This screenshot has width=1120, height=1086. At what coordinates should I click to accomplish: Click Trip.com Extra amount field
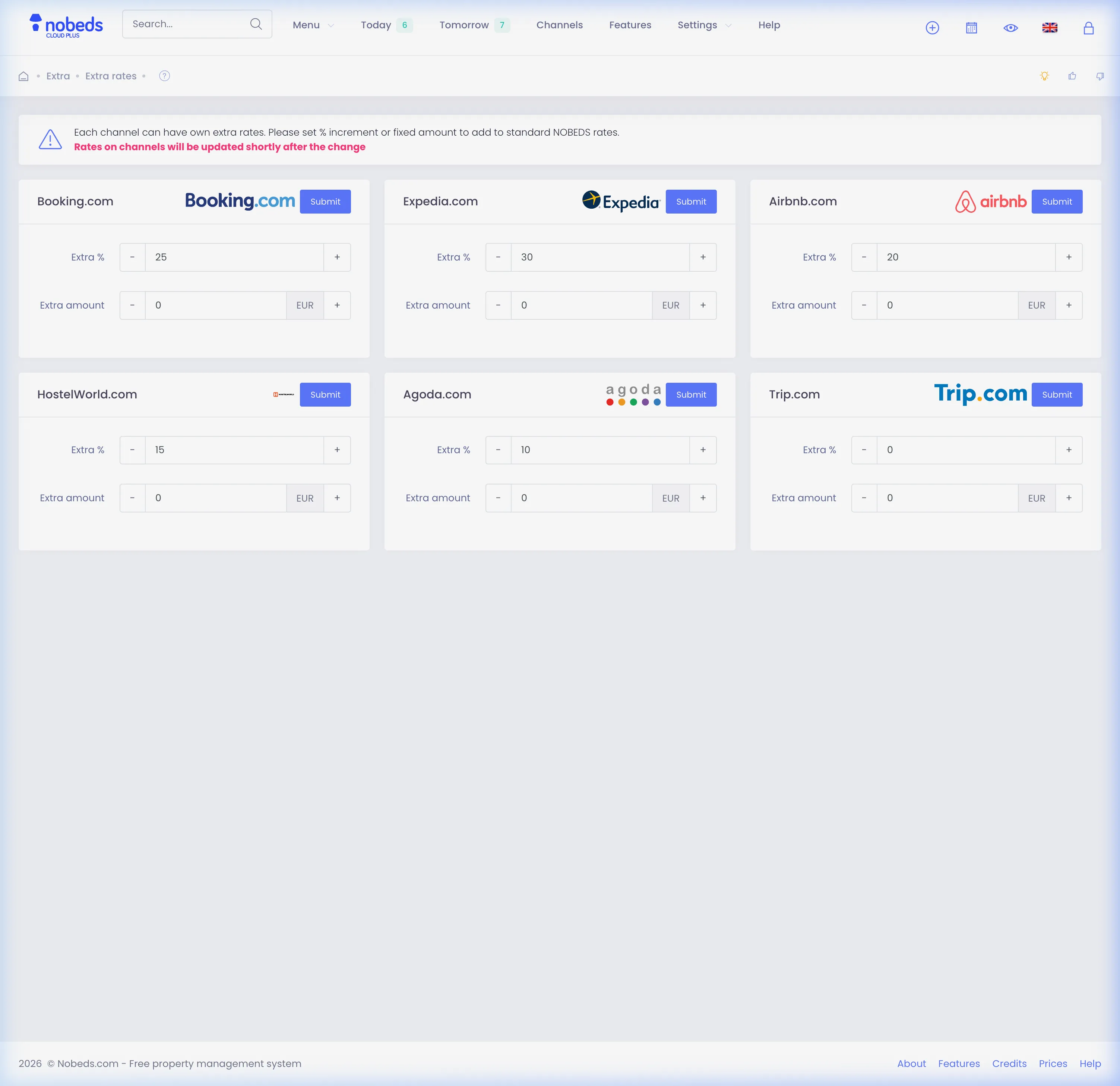pyautogui.click(x=947, y=498)
